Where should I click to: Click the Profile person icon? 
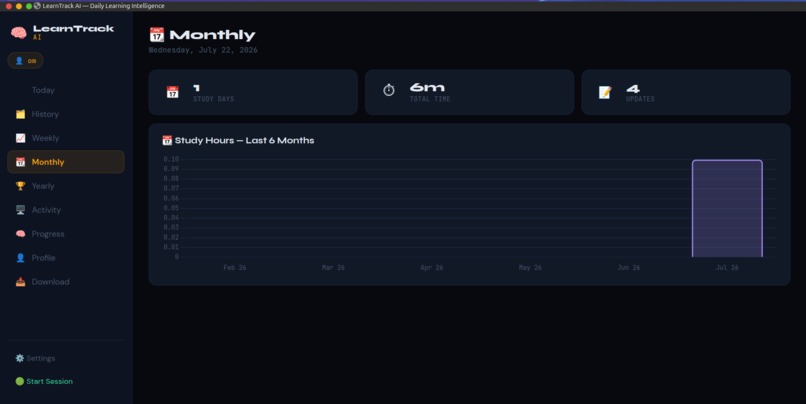21,258
